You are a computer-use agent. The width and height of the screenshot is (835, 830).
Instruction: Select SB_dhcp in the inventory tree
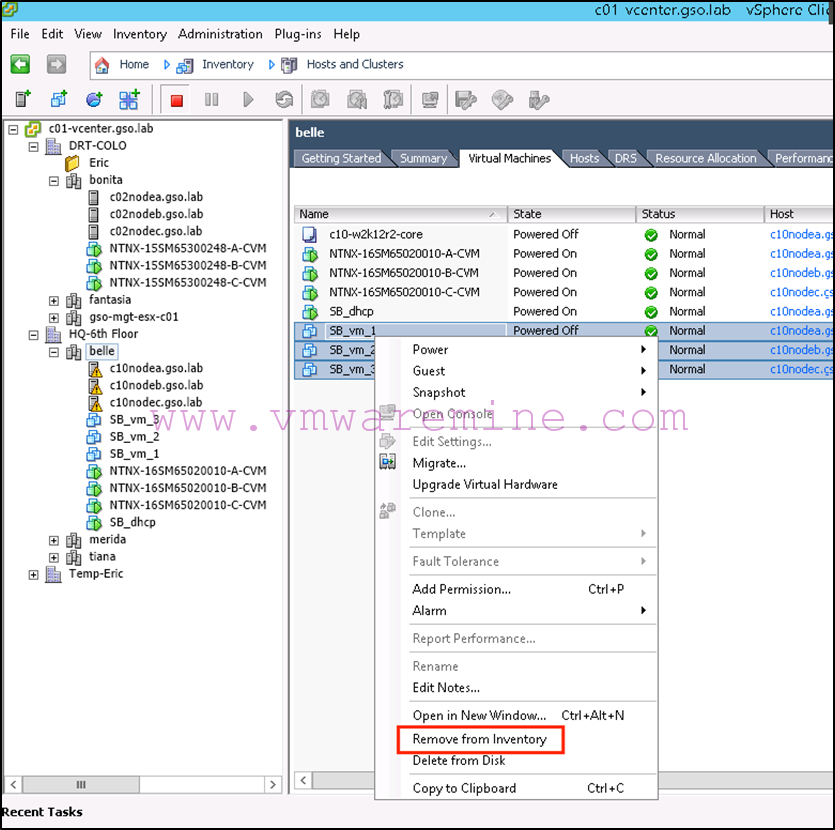[133, 522]
